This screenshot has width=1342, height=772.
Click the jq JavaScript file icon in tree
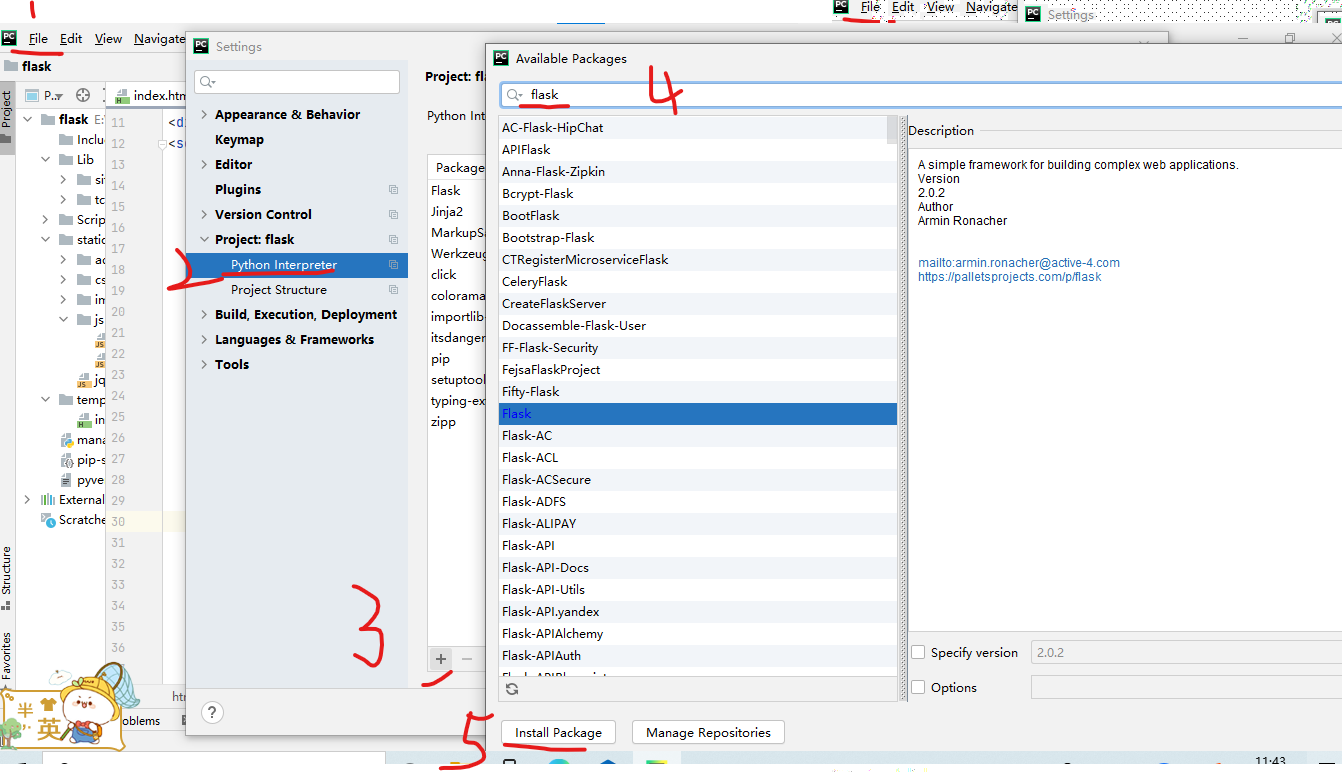coord(84,381)
